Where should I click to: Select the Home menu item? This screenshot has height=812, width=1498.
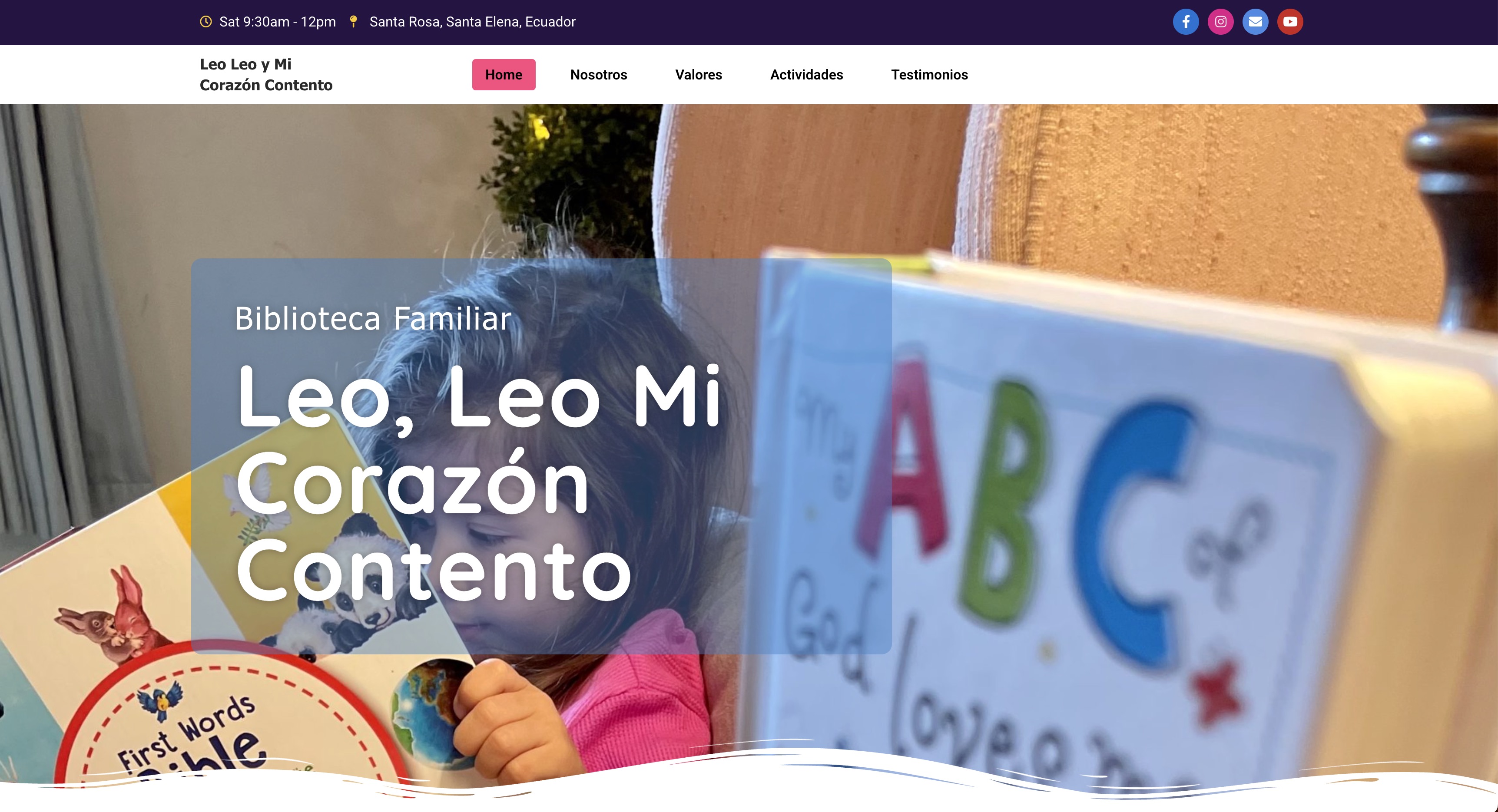click(504, 74)
